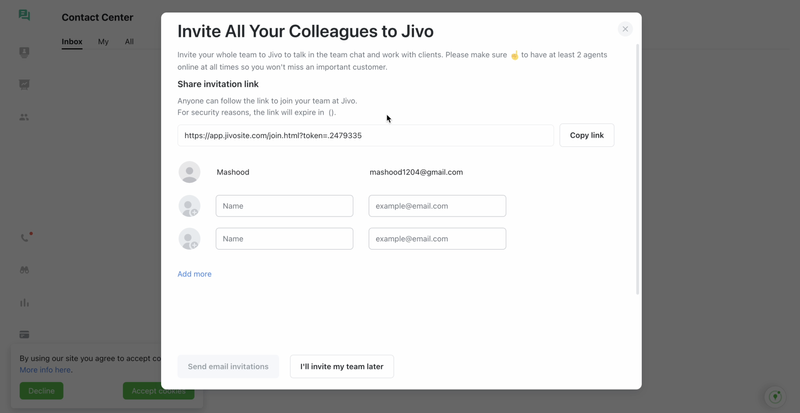Switch to the My tab
This screenshot has width=800, height=413.
click(103, 42)
